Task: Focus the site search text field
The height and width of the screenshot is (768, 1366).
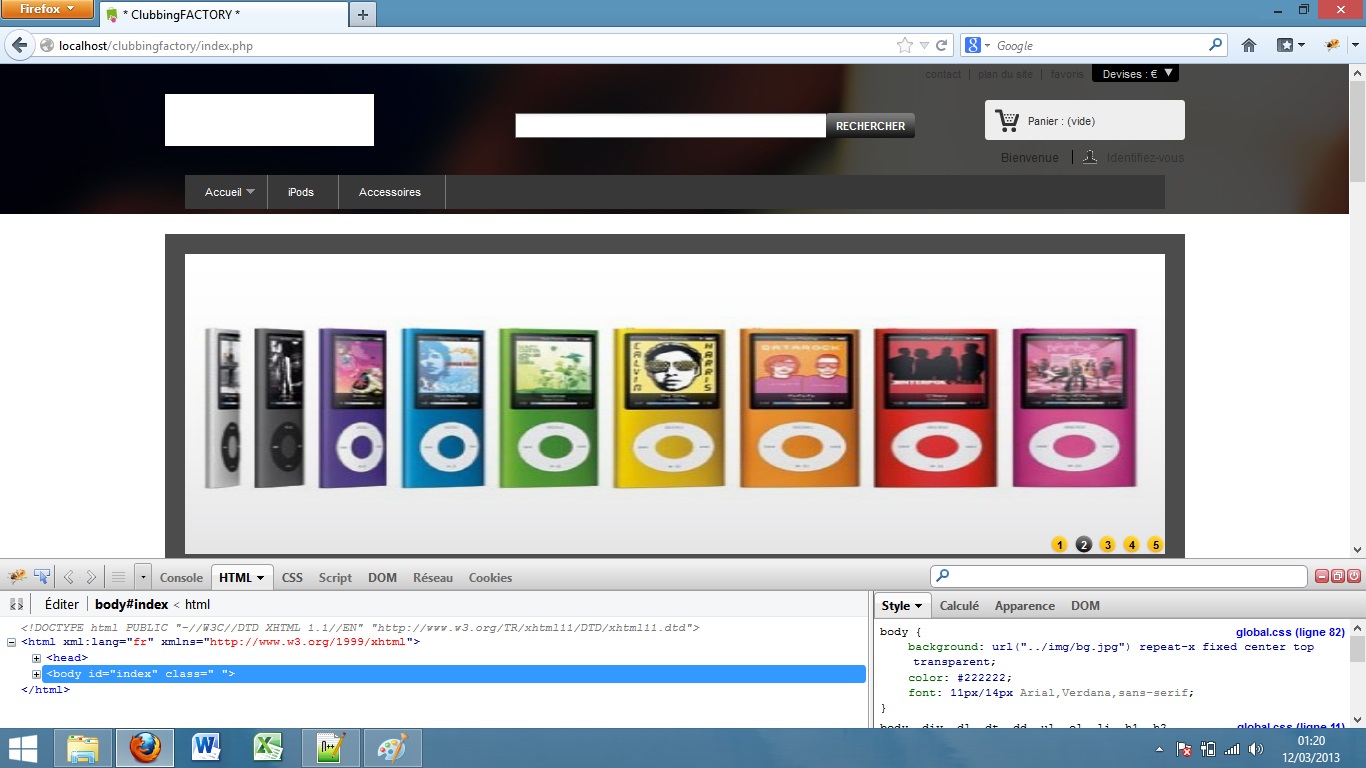Action: (x=671, y=126)
